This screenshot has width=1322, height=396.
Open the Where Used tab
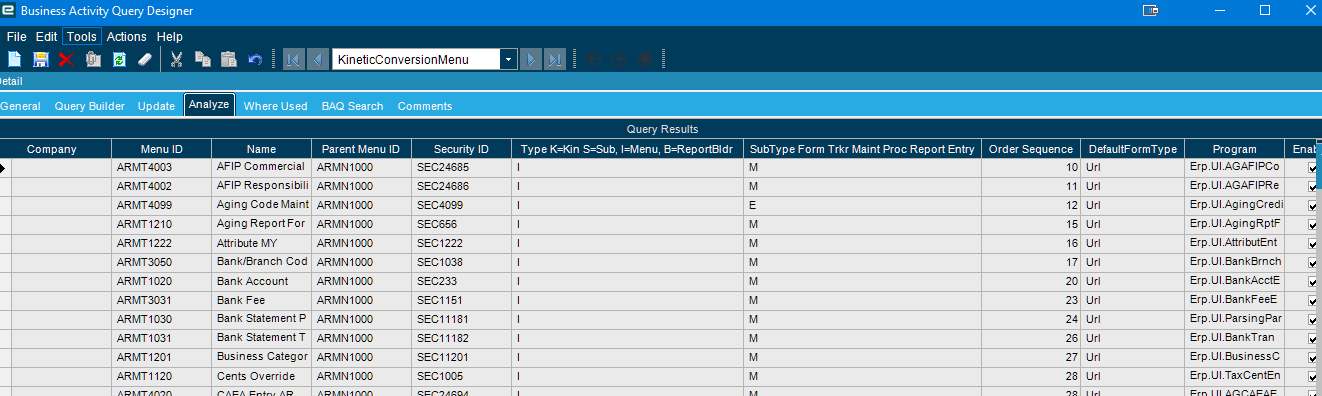(276, 106)
